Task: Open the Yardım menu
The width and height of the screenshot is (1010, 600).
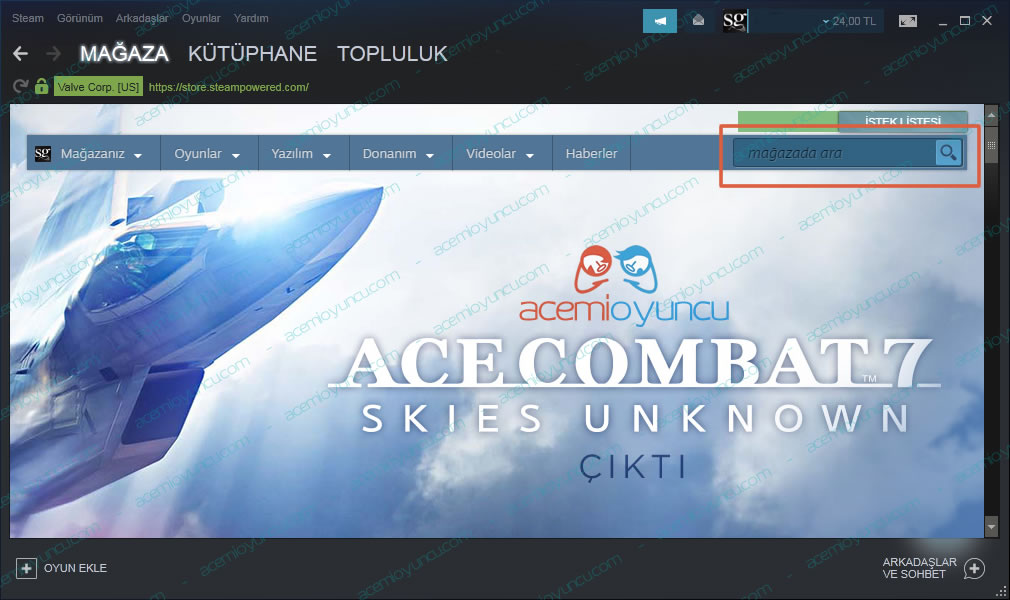Action: 251,18
